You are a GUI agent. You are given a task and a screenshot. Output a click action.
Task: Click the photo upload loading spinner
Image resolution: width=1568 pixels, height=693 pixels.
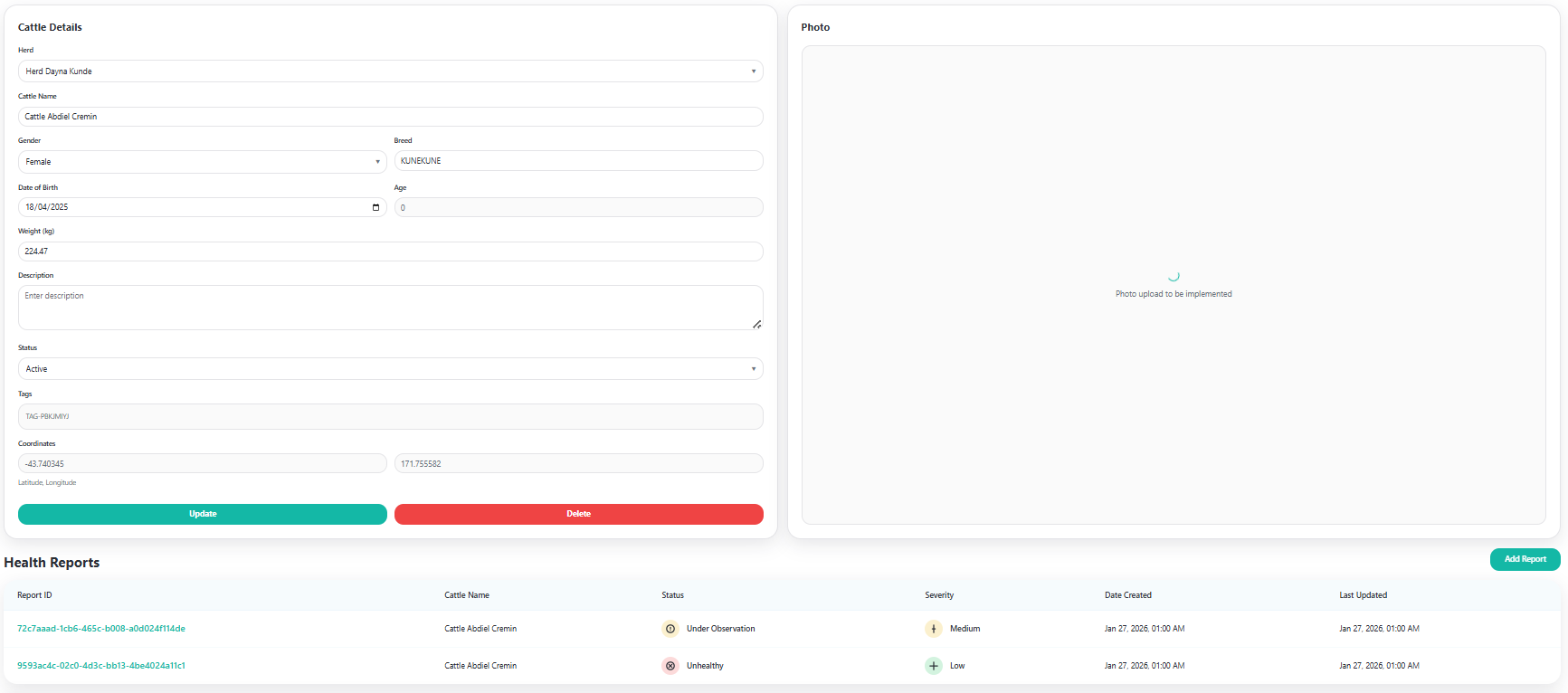coord(1174,276)
